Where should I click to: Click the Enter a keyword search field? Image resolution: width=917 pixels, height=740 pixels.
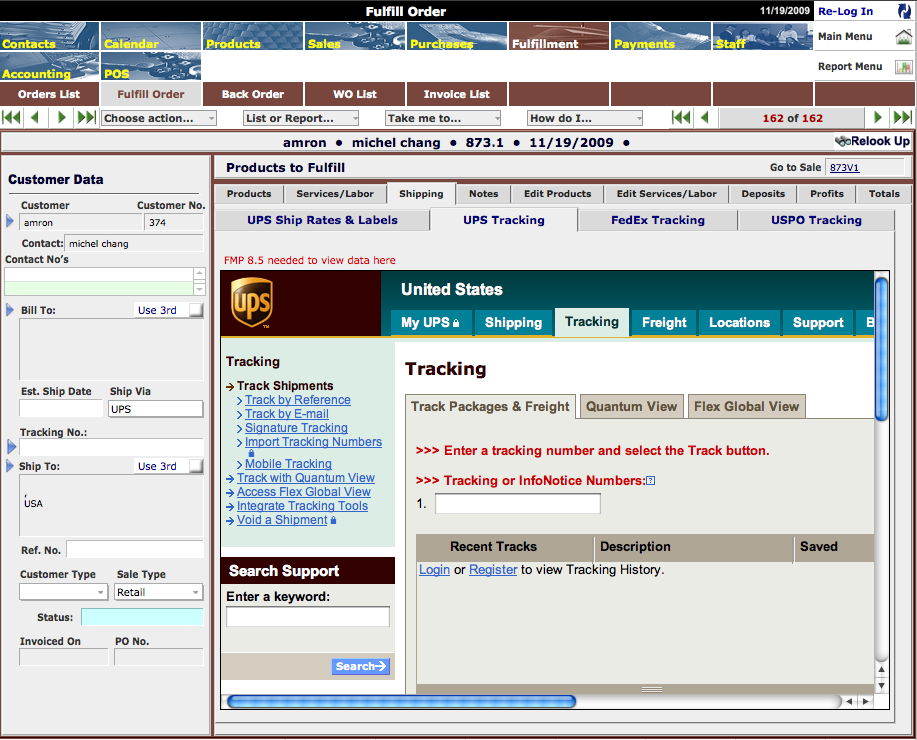coord(308,617)
